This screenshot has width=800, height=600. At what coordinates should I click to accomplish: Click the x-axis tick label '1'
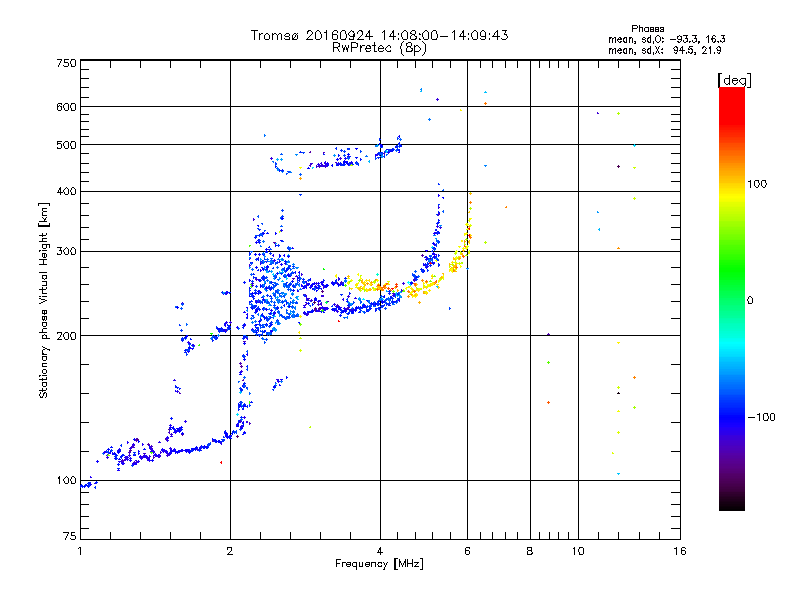pyautogui.click(x=80, y=551)
